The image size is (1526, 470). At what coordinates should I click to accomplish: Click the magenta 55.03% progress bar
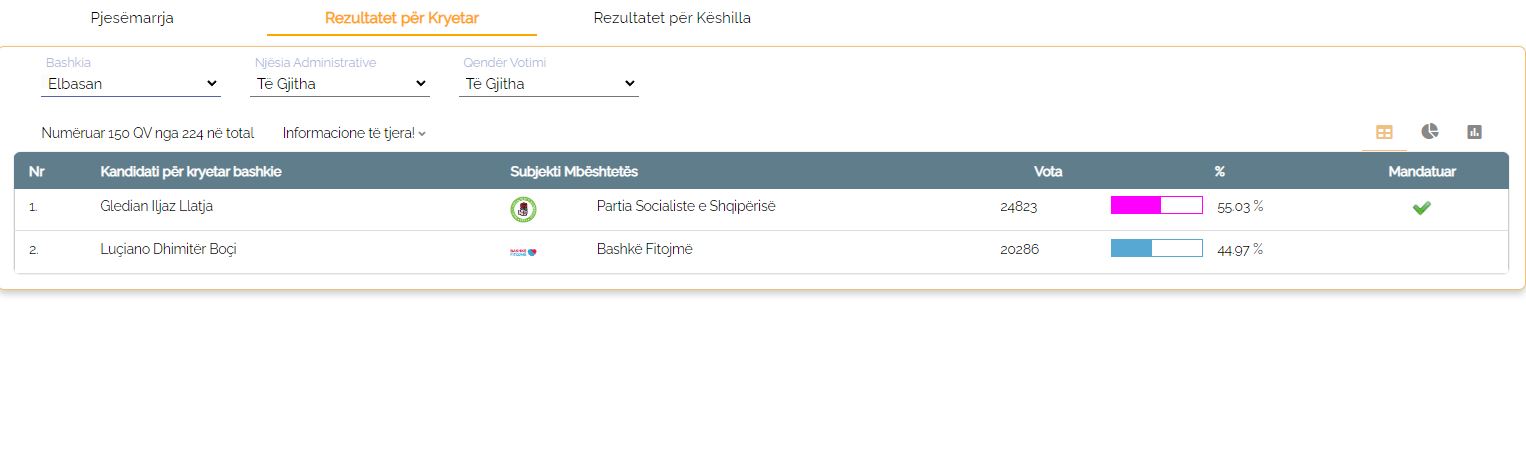[x=1156, y=206]
